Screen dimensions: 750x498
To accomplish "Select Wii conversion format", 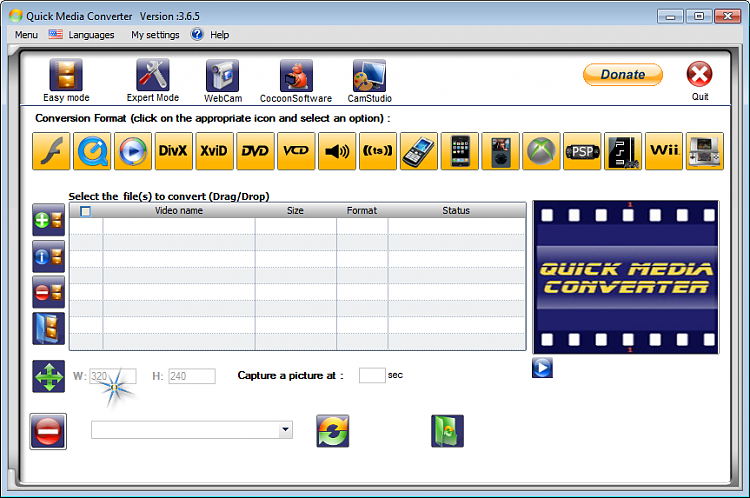I will click(664, 151).
